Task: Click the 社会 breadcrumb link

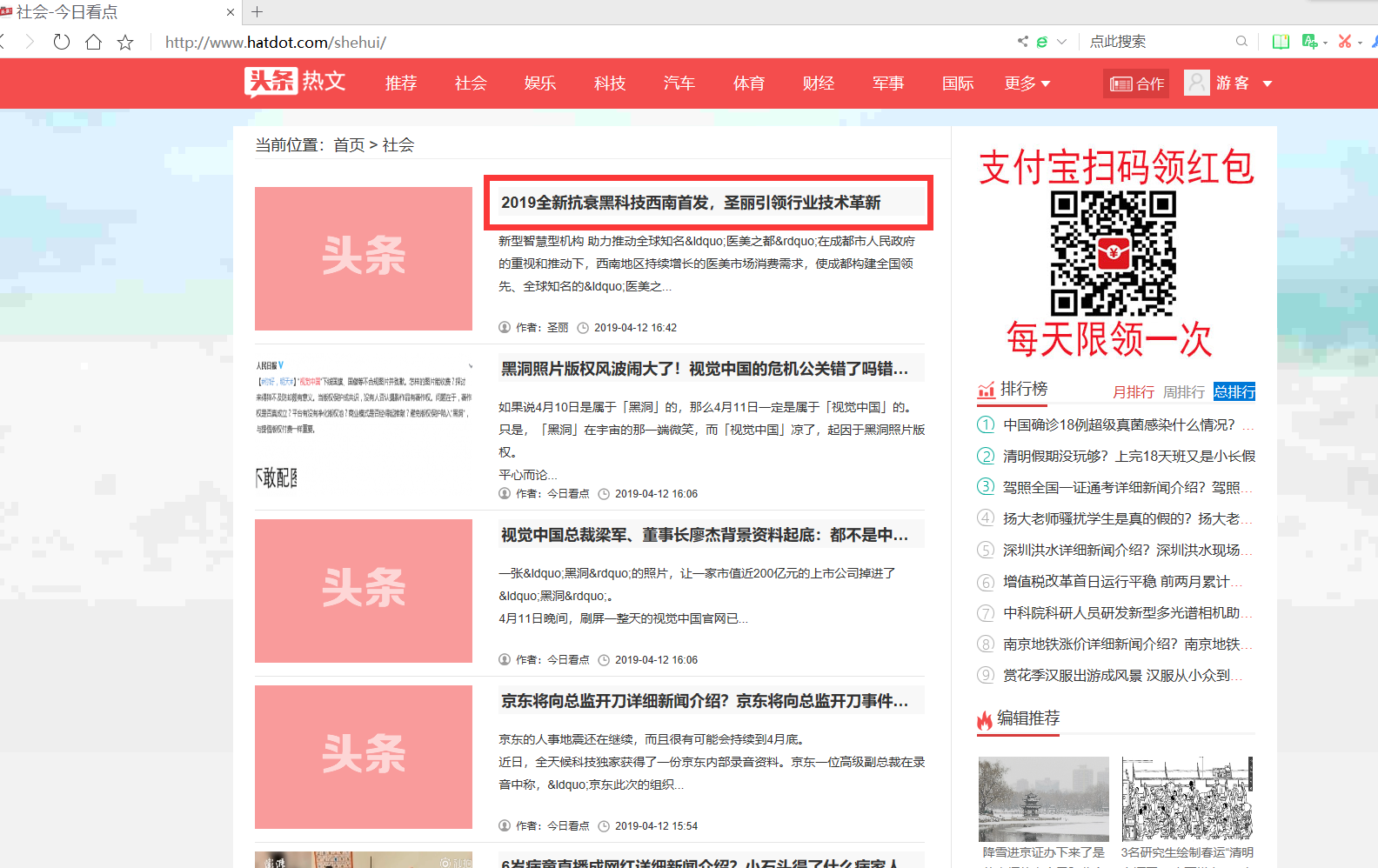Action: (x=398, y=145)
